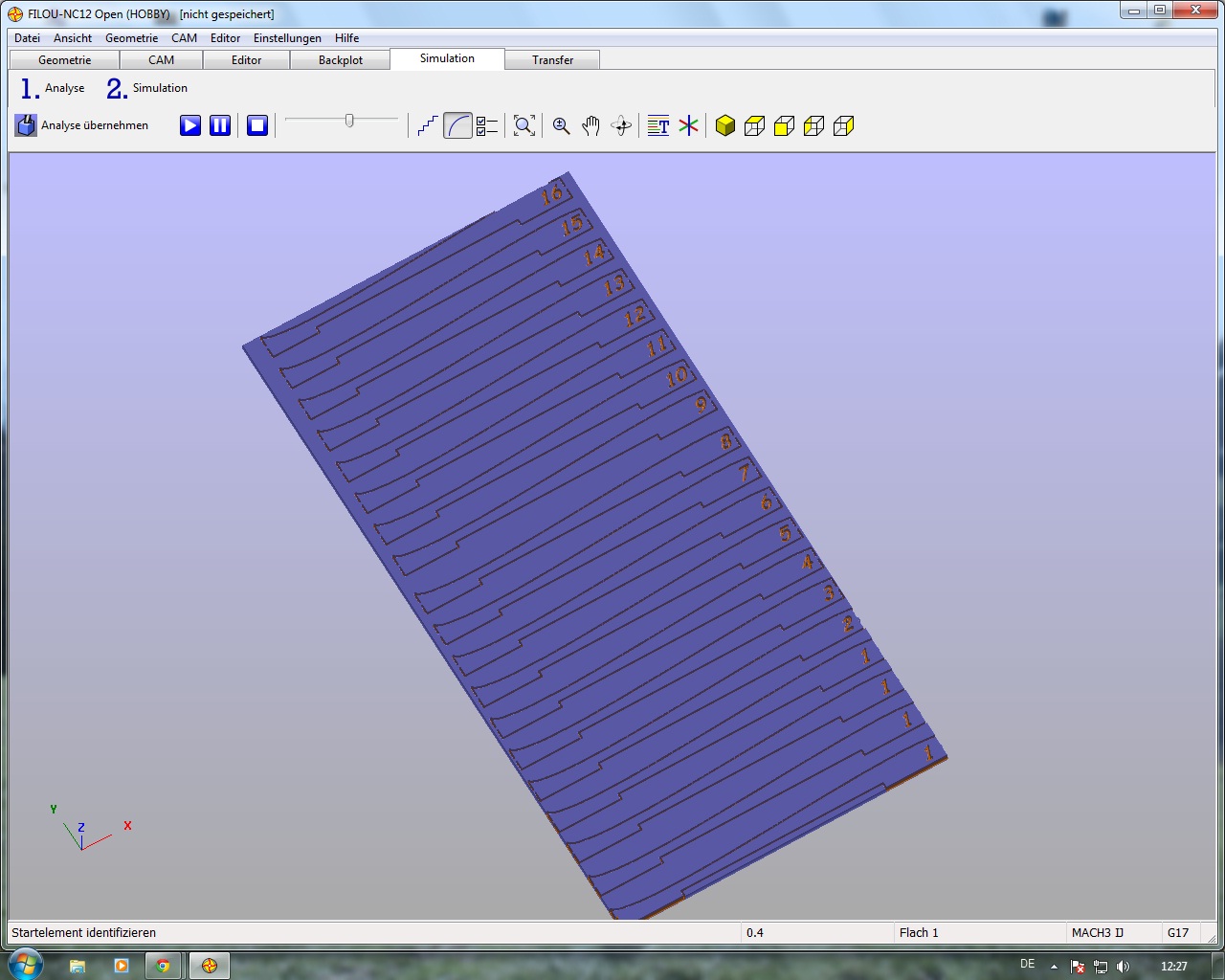The height and width of the screenshot is (980, 1225).
Task: Open the Einstellungen menu
Action: (287, 38)
